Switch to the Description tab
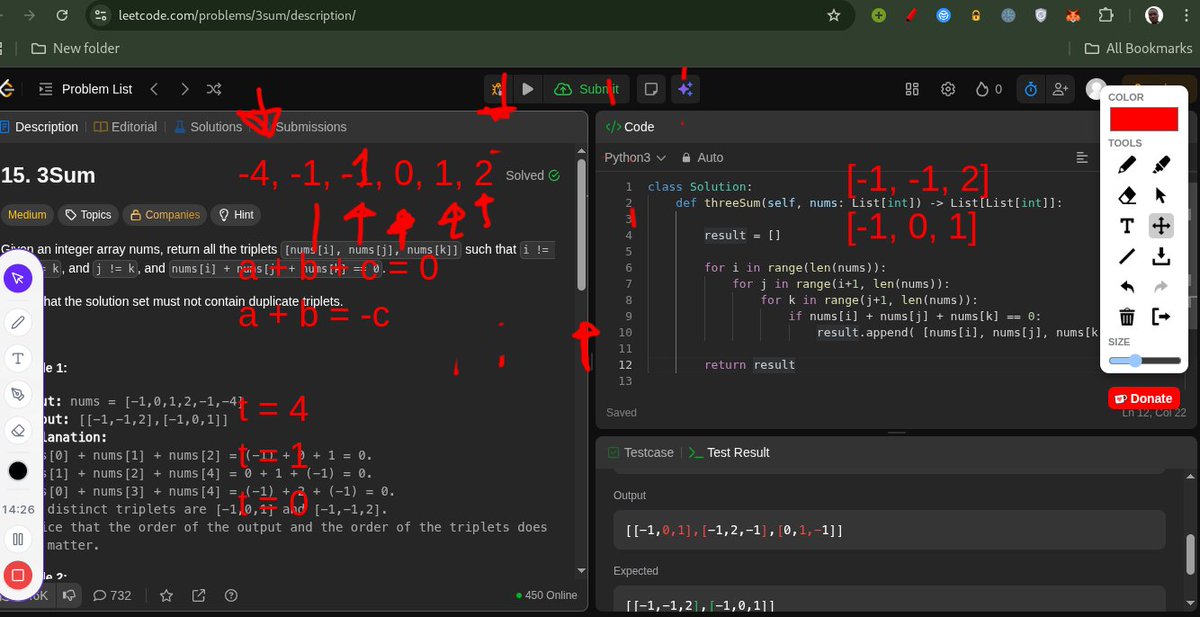 click(40, 127)
